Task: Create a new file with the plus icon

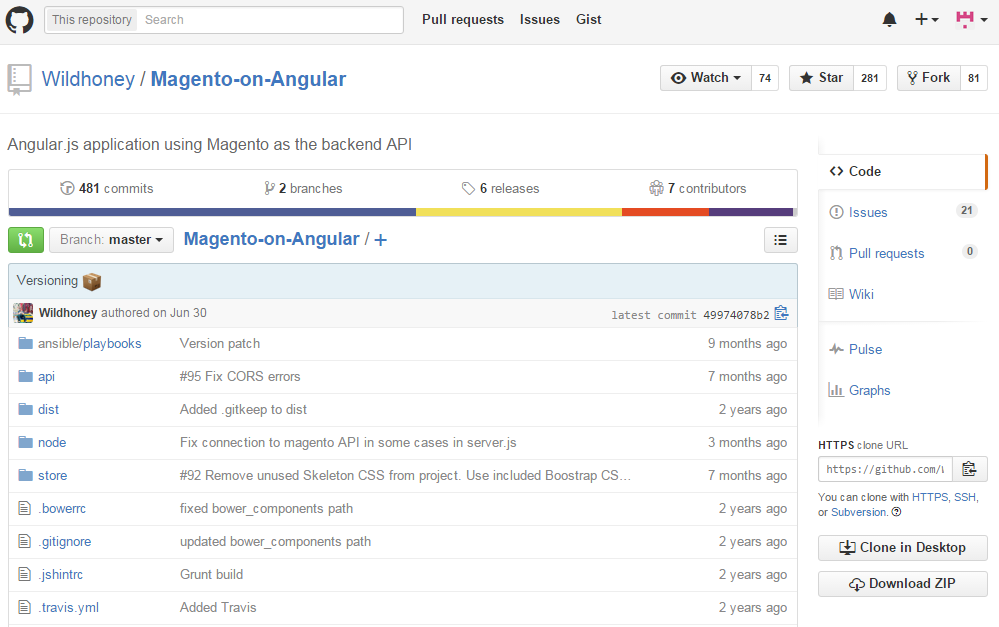Action: tap(380, 240)
